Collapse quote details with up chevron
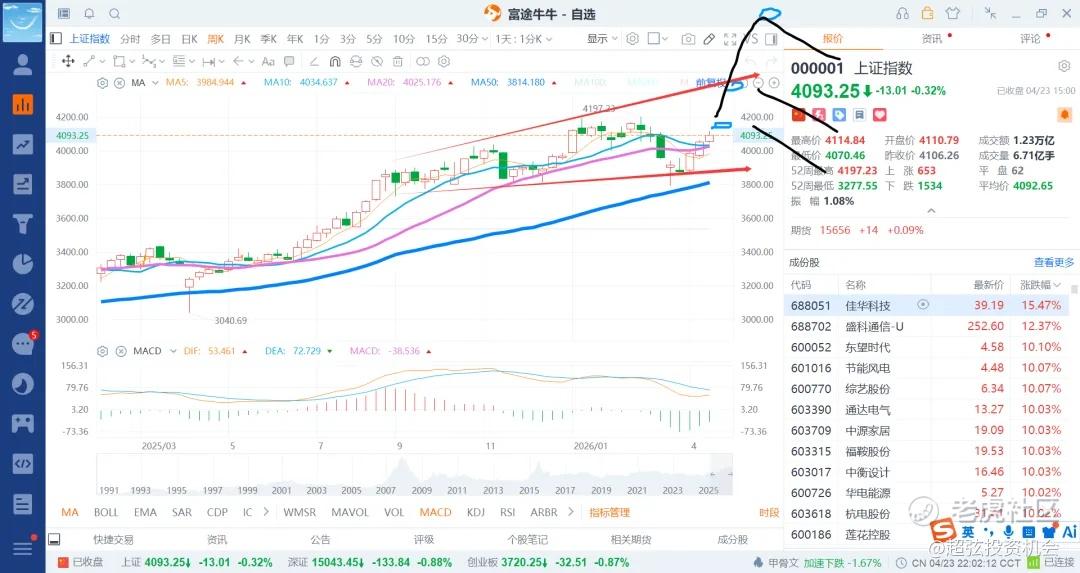The width and height of the screenshot is (1080, 573). click(931, 211)
